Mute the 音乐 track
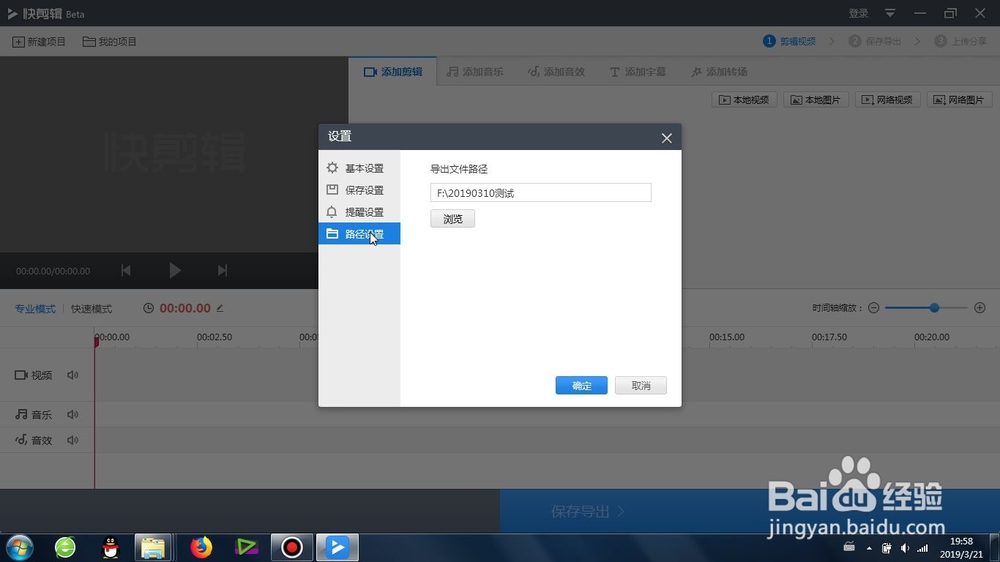Screen dimensions: 1000x562 point(73,415)
